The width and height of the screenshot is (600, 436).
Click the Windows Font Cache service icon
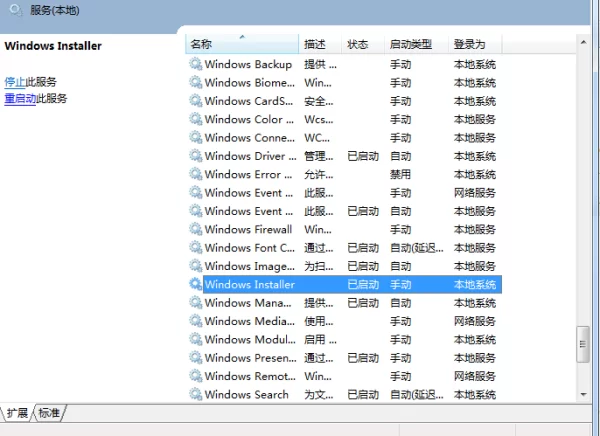point(196,247)
